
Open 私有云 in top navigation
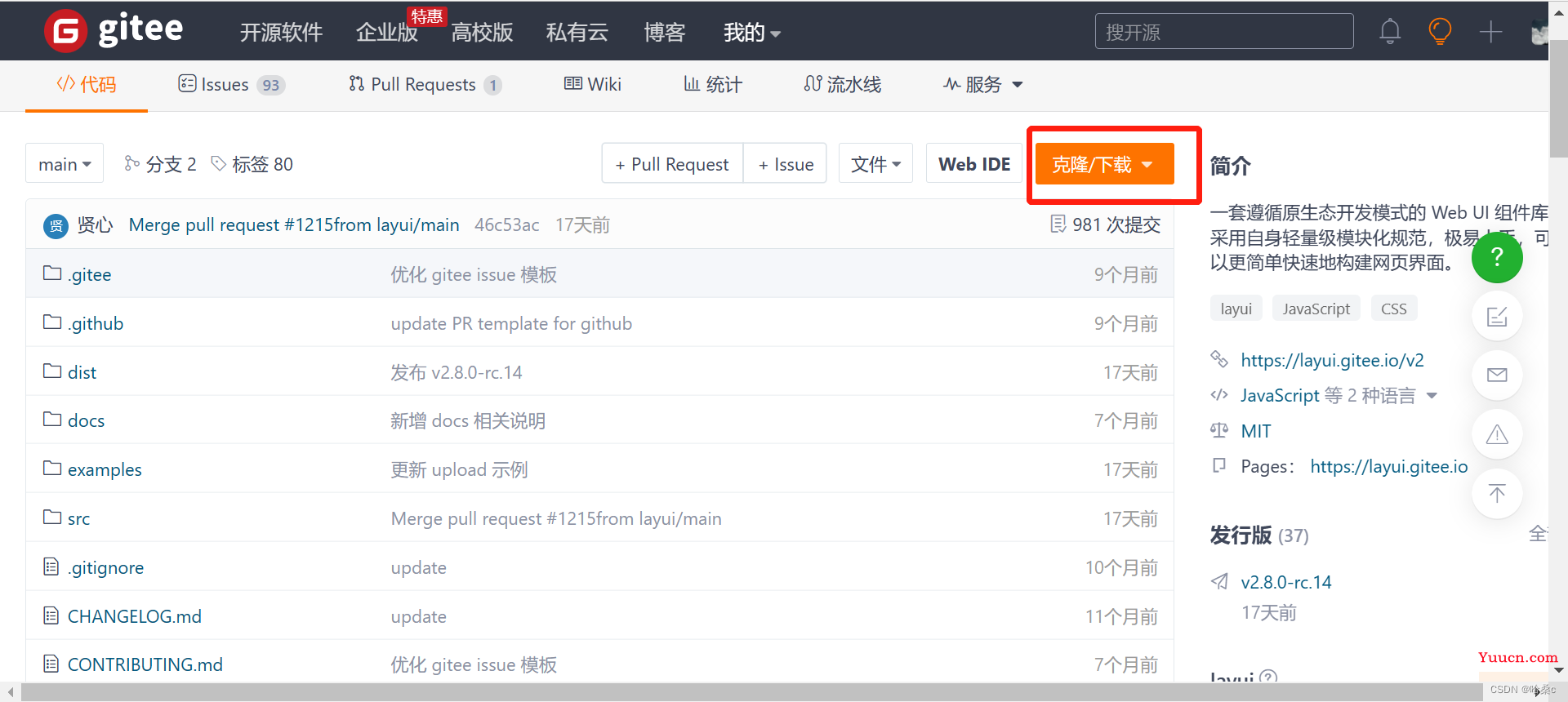coord(577,33)
